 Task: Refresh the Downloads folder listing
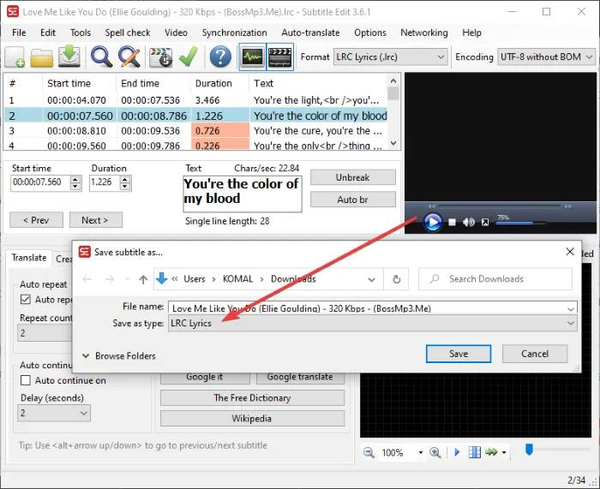(x=396, y=279)
